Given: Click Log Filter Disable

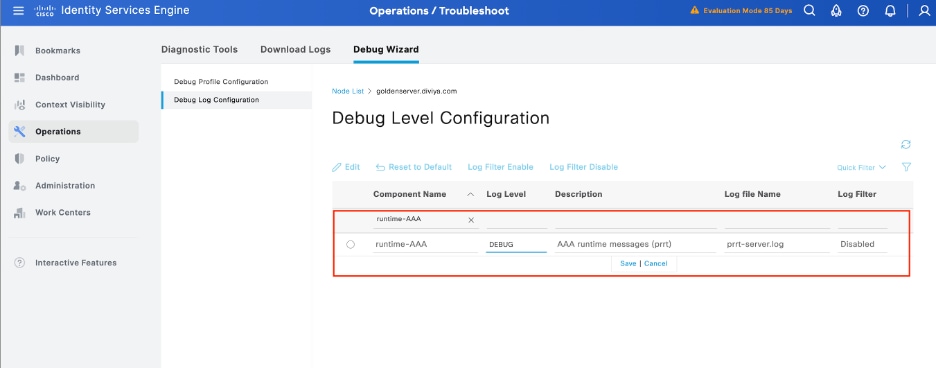Looking at the screenshot, I should pyautogui.click(x=583, y=167).
